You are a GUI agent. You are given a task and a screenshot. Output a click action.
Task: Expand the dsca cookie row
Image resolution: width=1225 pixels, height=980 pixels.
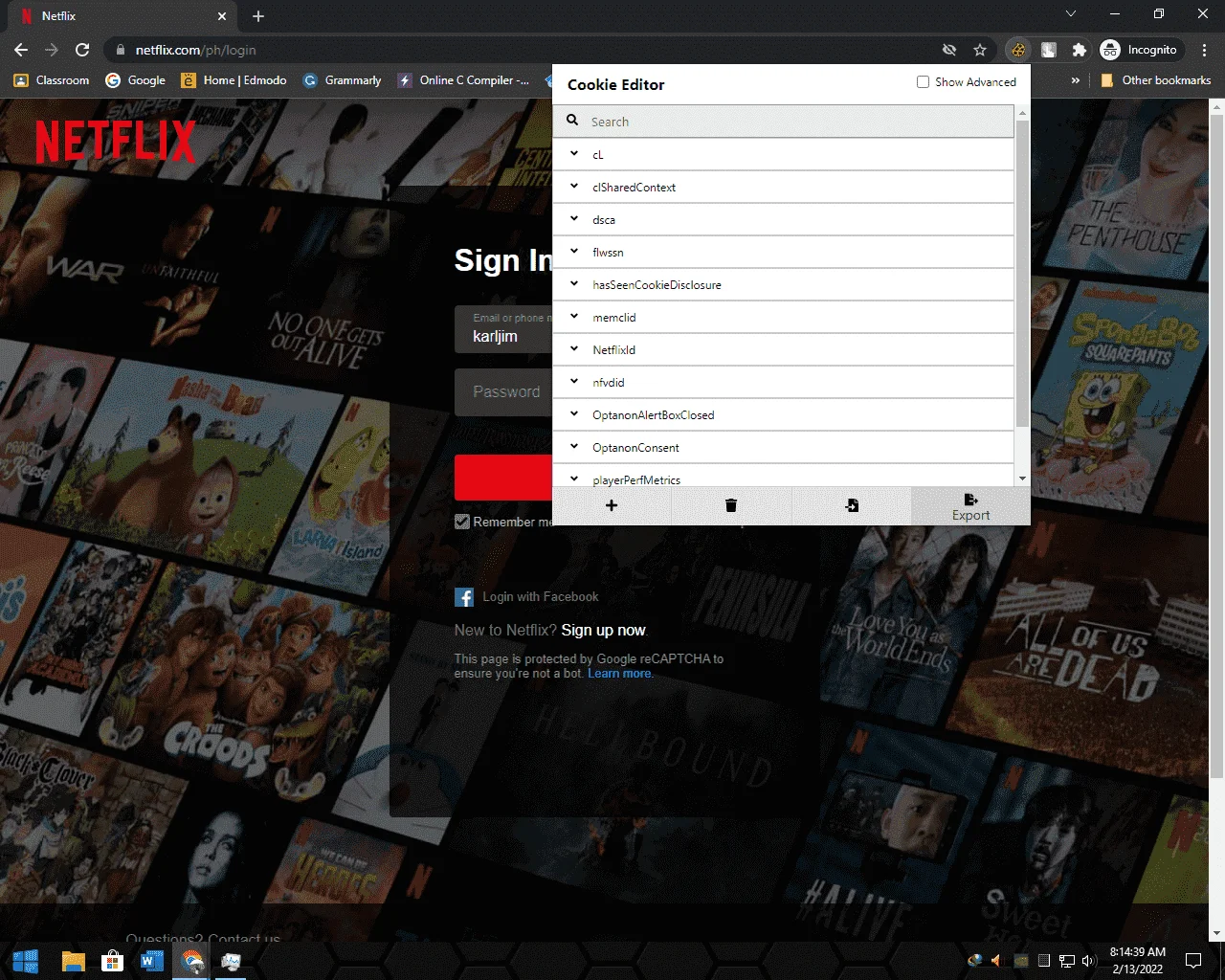tap(783, 219)
